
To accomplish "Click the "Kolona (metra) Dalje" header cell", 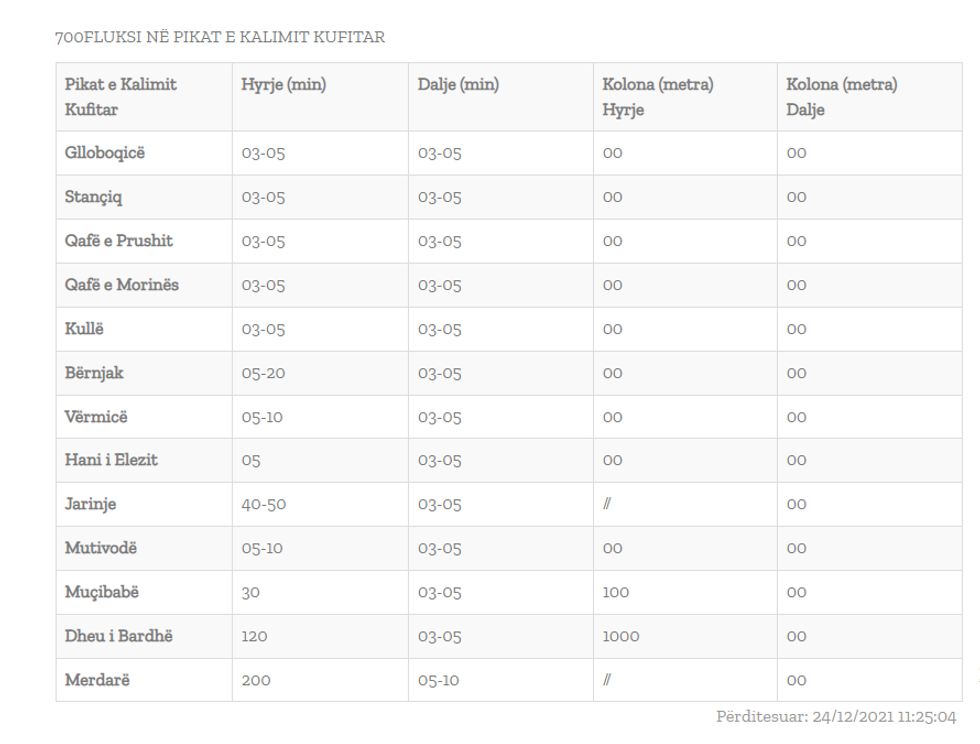I will (841, 97).
